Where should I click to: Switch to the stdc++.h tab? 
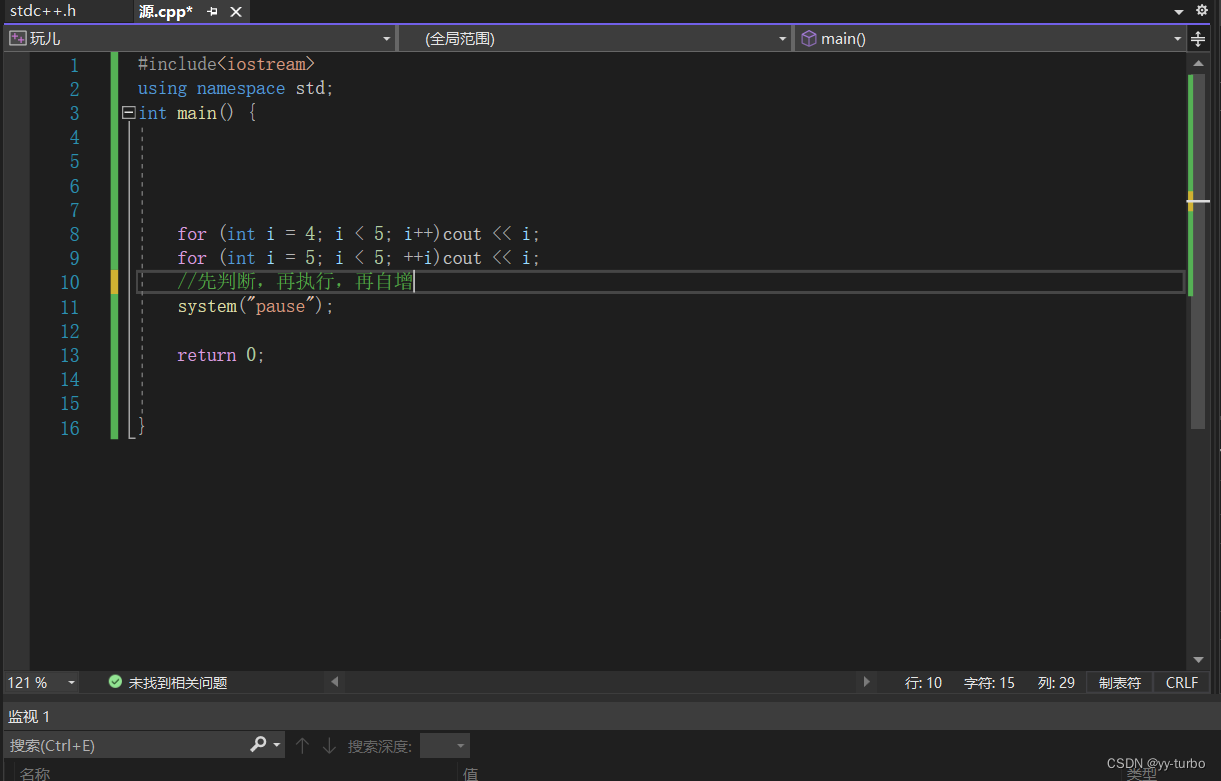pos(42,11)
